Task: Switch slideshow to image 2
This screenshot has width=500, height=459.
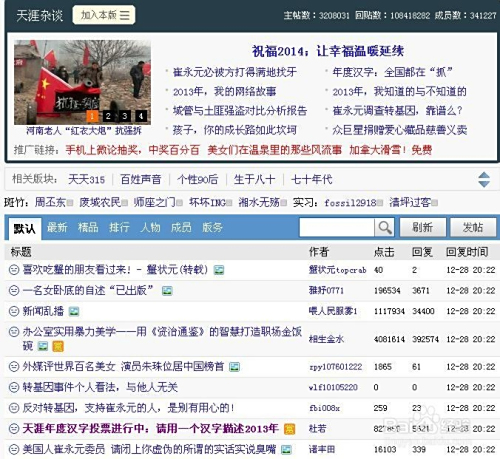Action: (108, 116)
